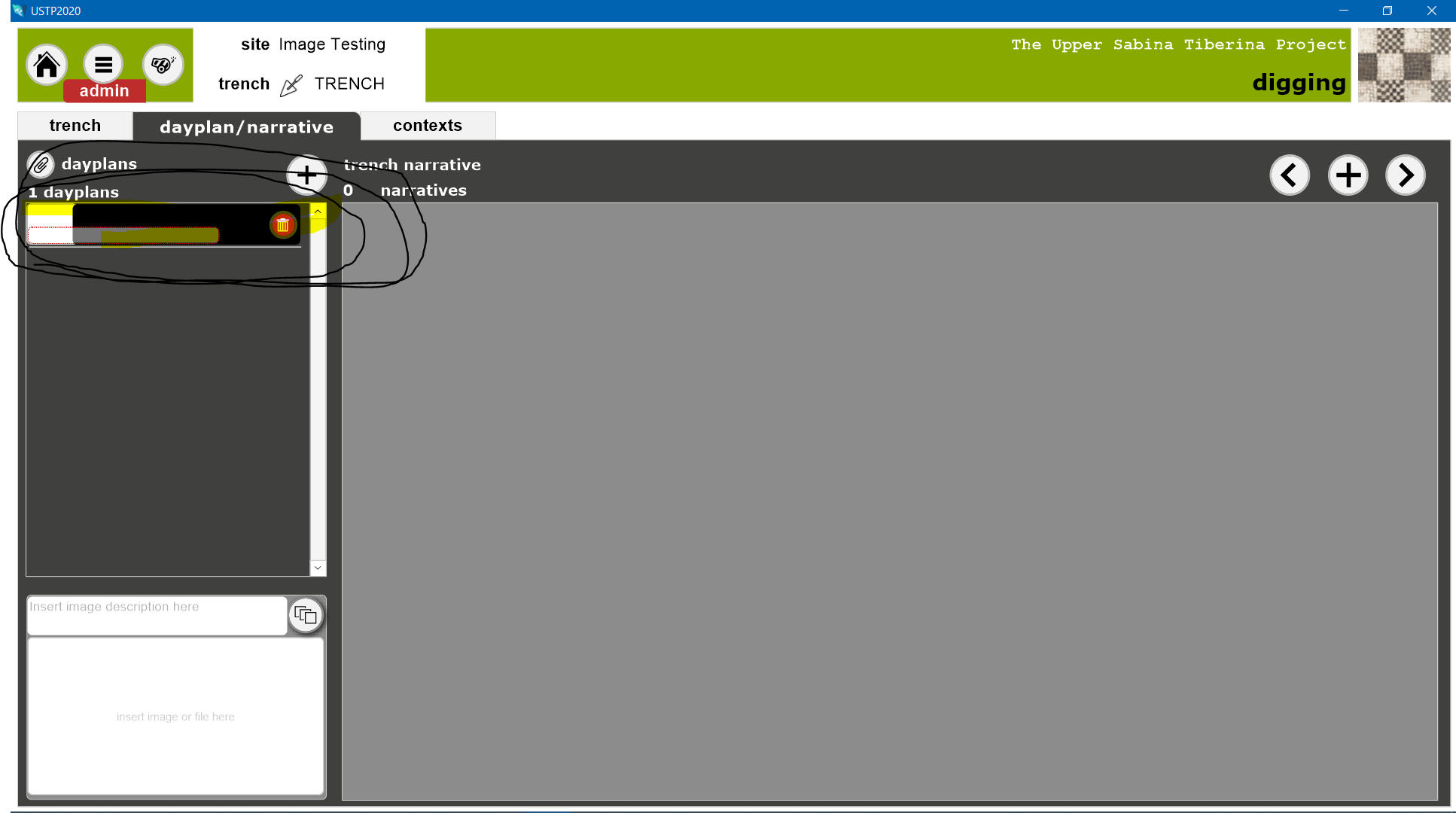Viewport: 1456px width, 813px height.
Task: Click the paperclip dayplans attachment icon
Action: 41,164
